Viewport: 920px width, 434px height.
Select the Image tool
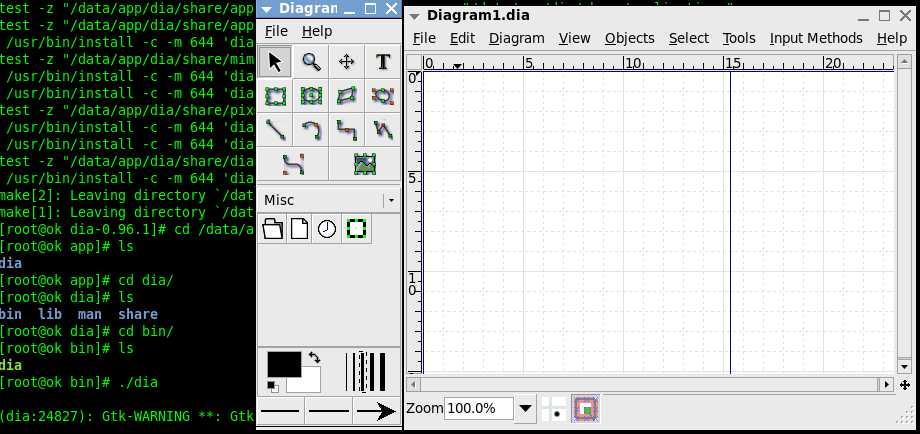pos(364,164)
